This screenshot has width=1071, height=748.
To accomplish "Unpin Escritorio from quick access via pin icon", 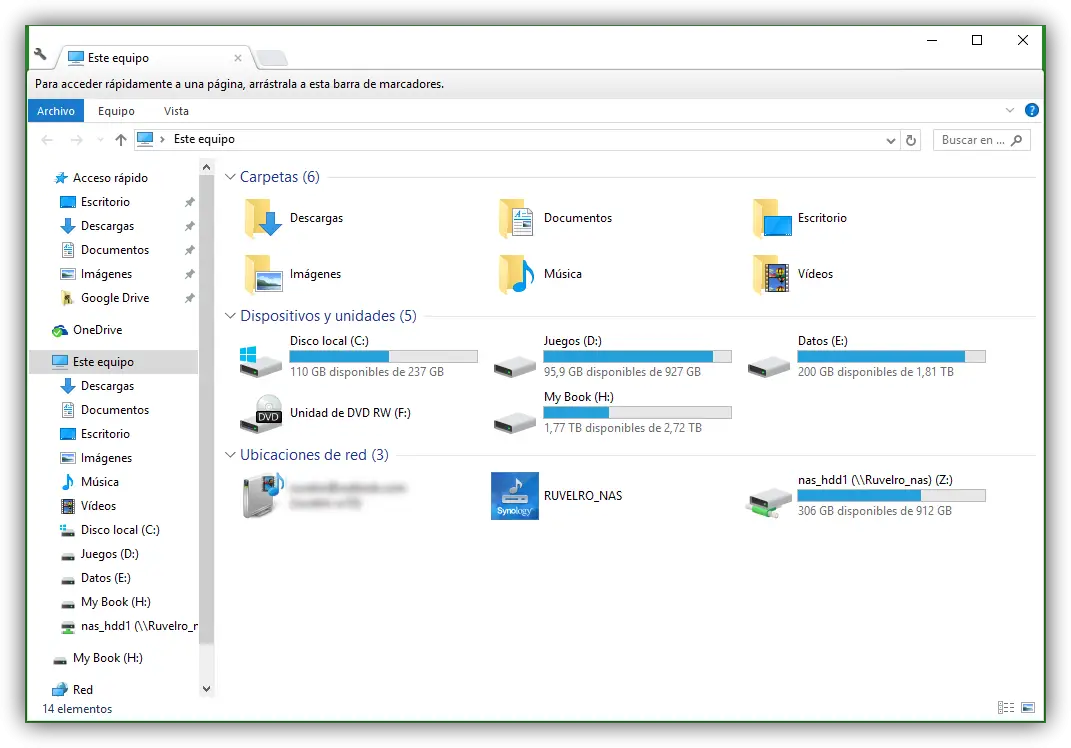I will (x=190, y=202).
